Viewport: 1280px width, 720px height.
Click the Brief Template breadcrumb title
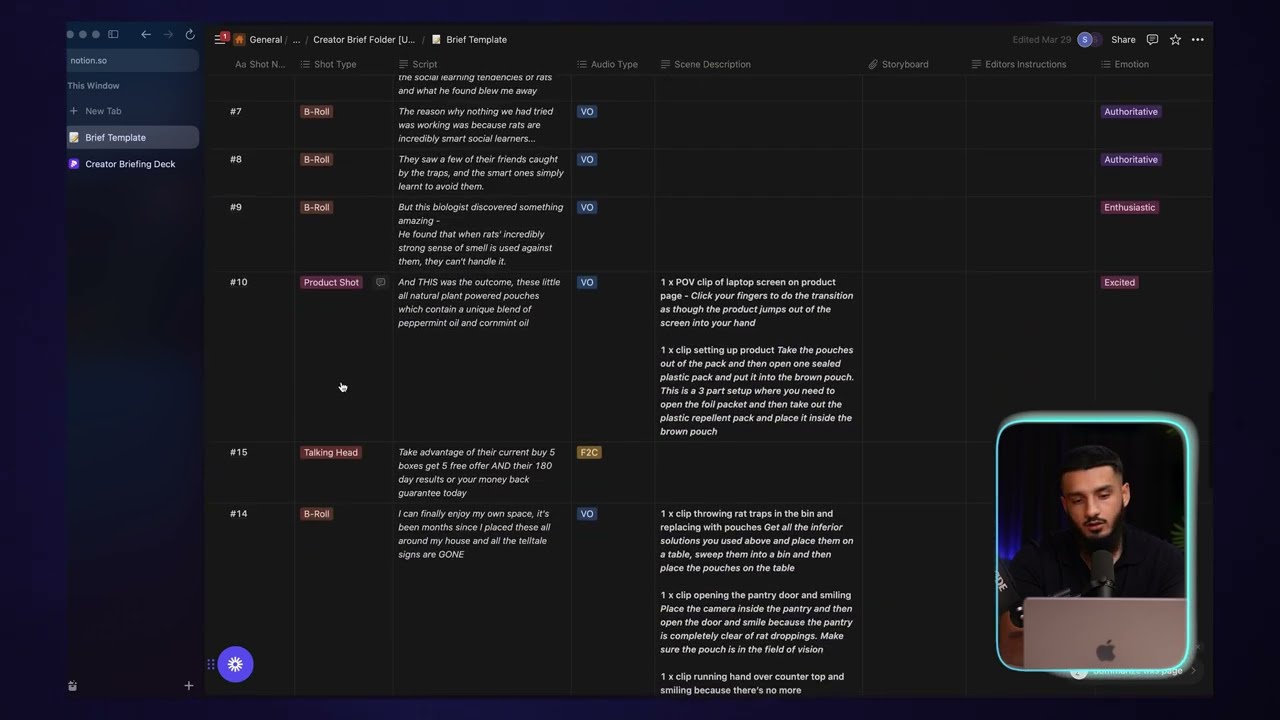(x=476, y=40)
